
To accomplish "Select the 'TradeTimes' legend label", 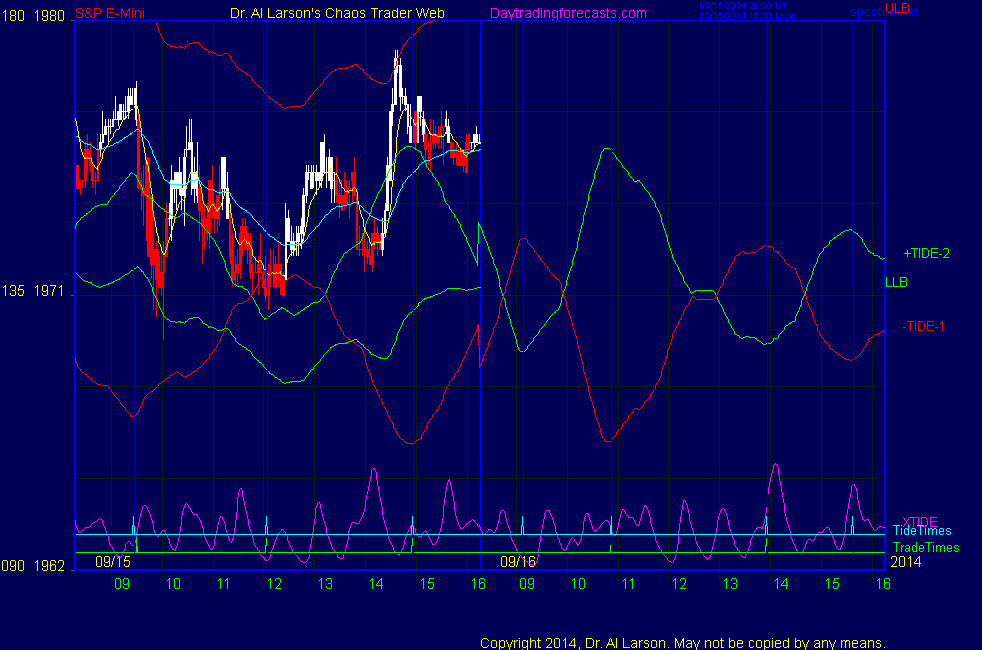I will pyautogui.click(x=926, y=547).
